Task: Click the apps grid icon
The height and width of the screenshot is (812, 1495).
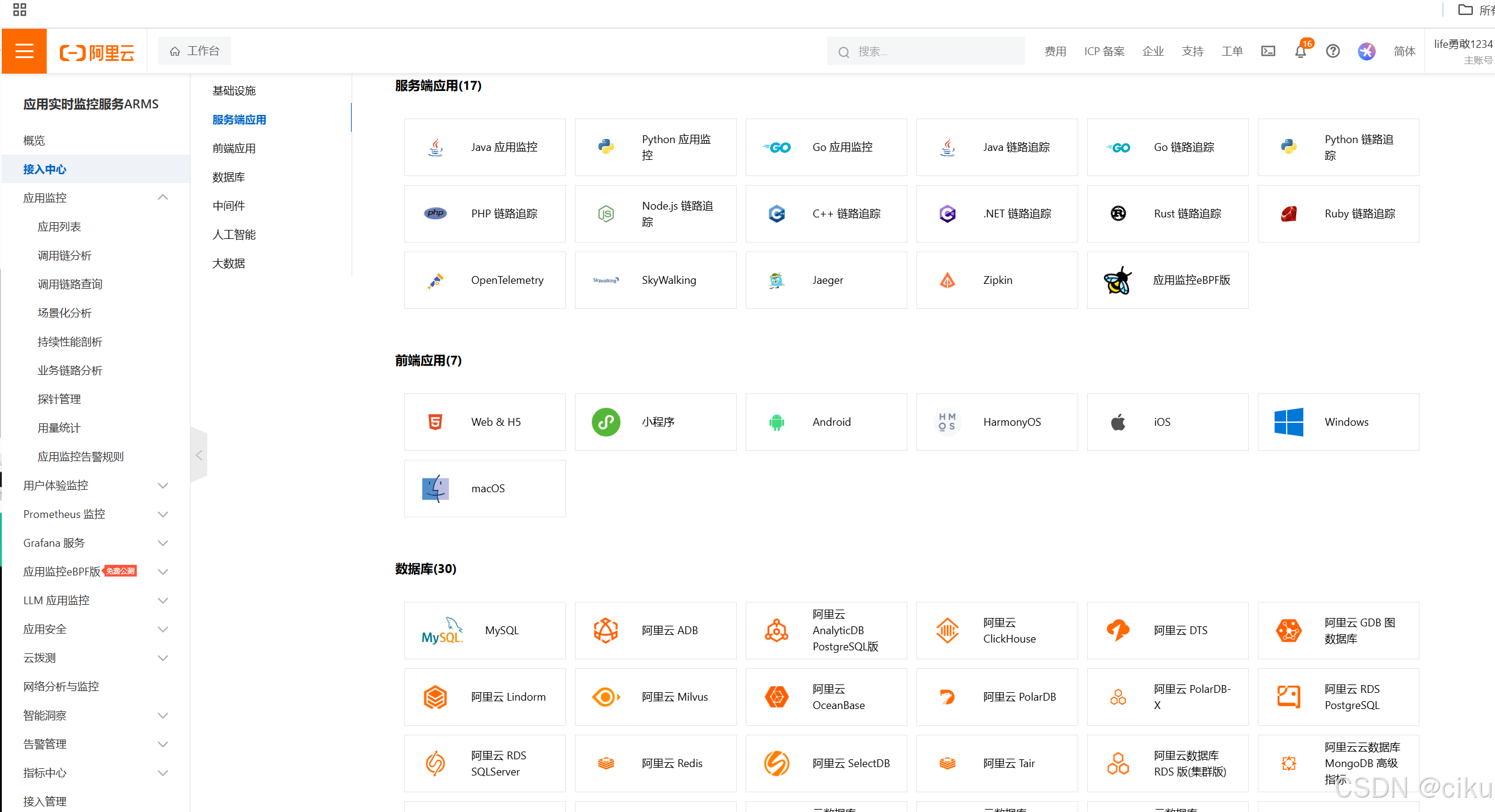Action: (19, 10)
